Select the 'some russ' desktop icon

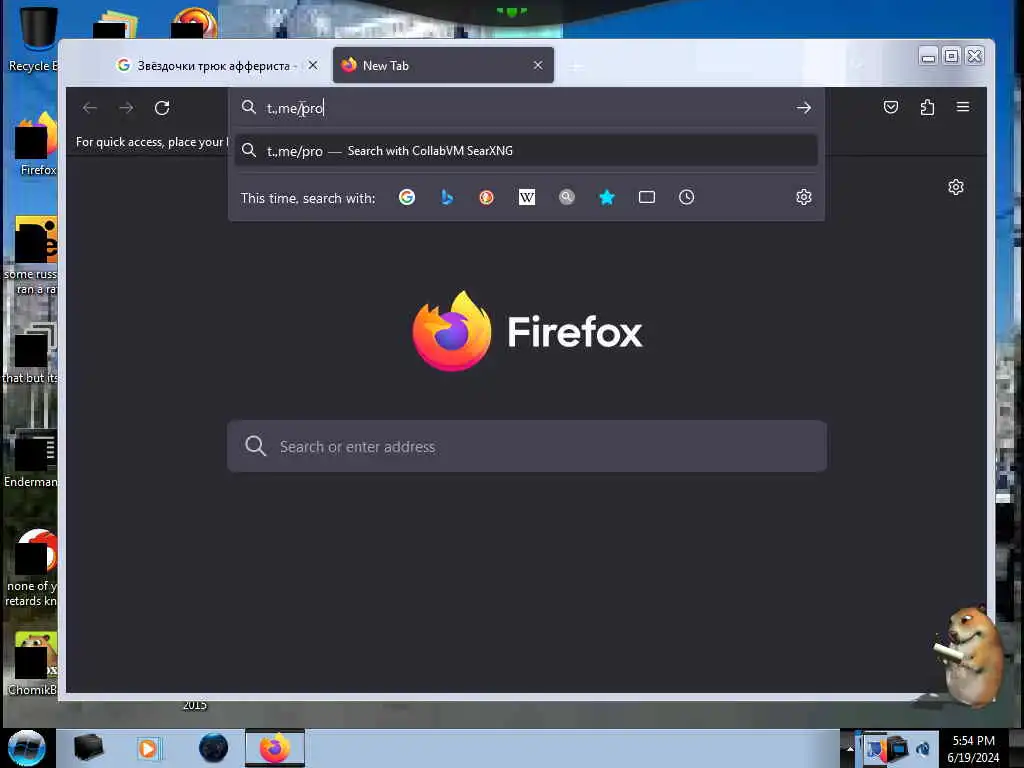pos(31,256)
